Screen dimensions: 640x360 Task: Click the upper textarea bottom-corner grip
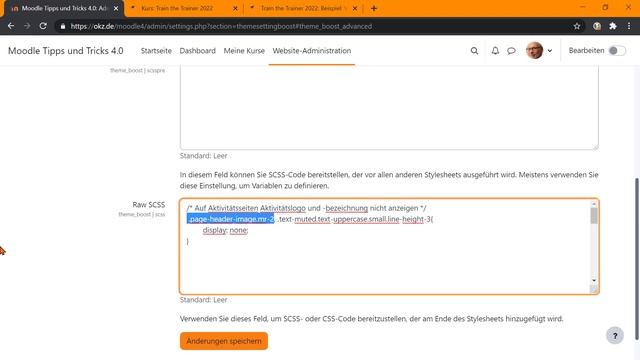pos(595,146)
